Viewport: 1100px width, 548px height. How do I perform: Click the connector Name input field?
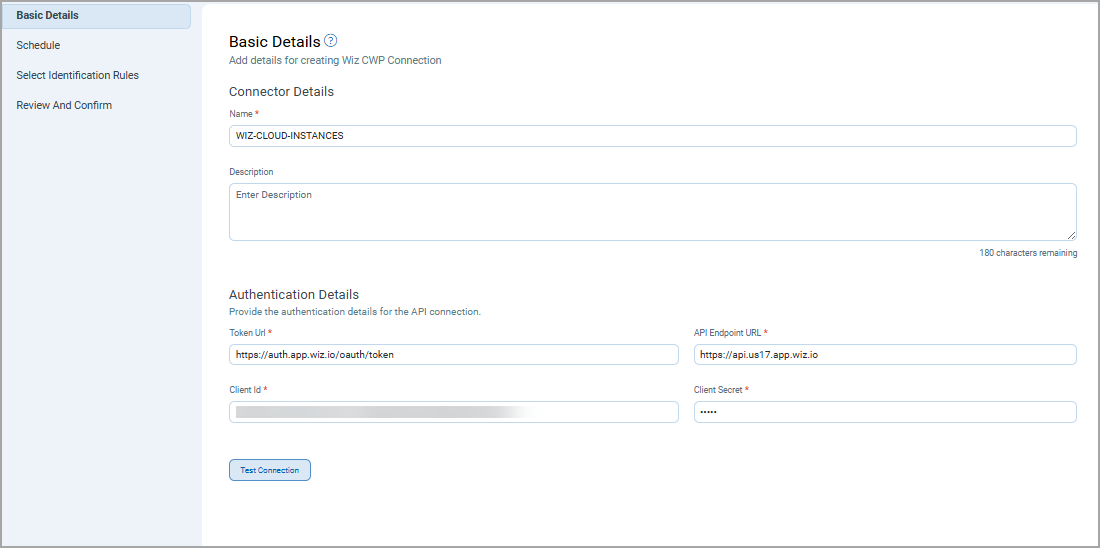(652, 136)
